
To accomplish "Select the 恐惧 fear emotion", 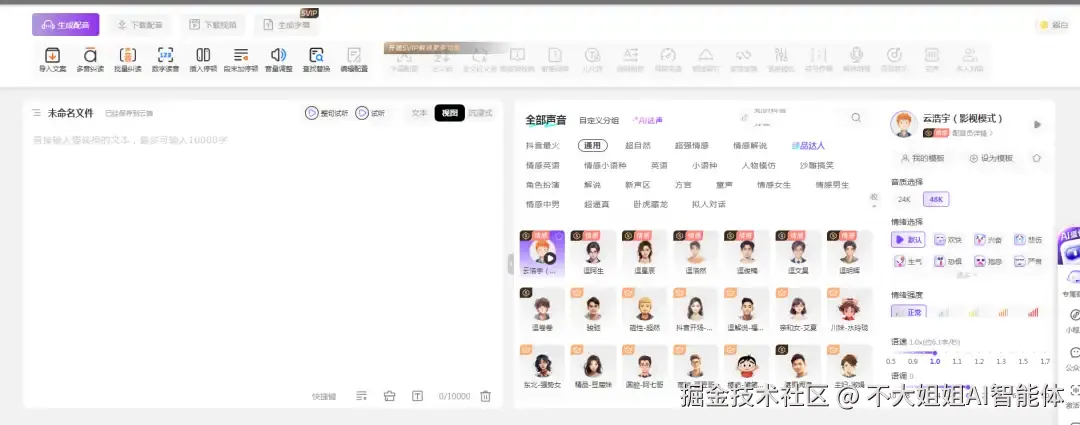I will point(948,262).
